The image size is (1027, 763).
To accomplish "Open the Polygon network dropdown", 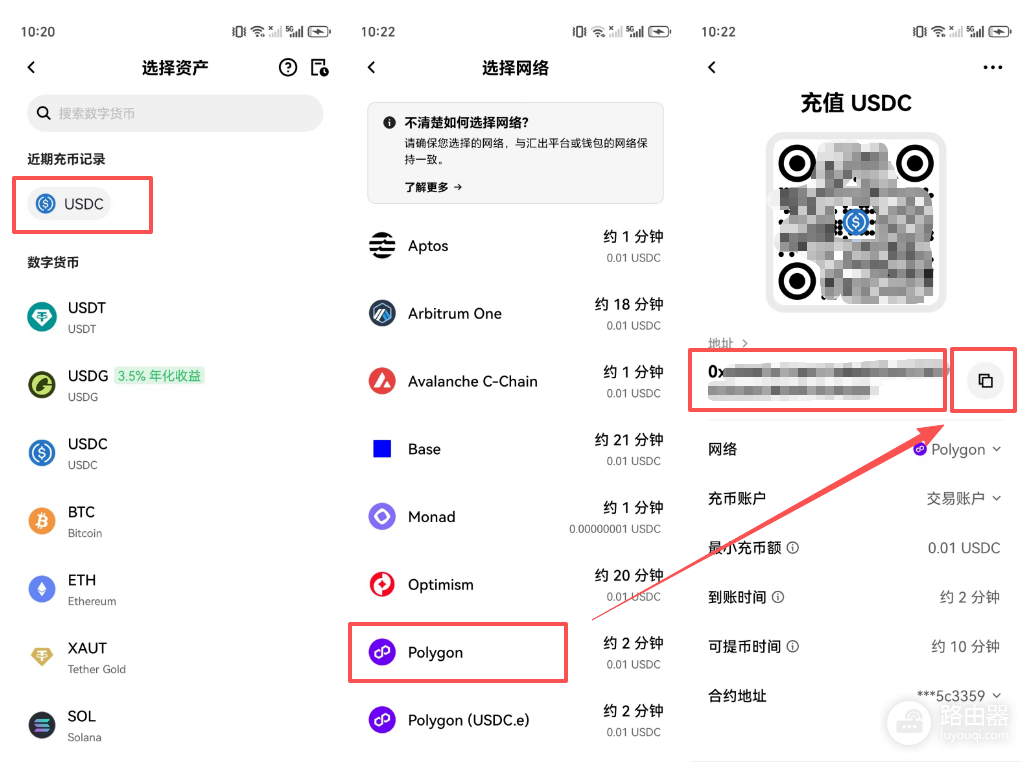I will [958, 449].
